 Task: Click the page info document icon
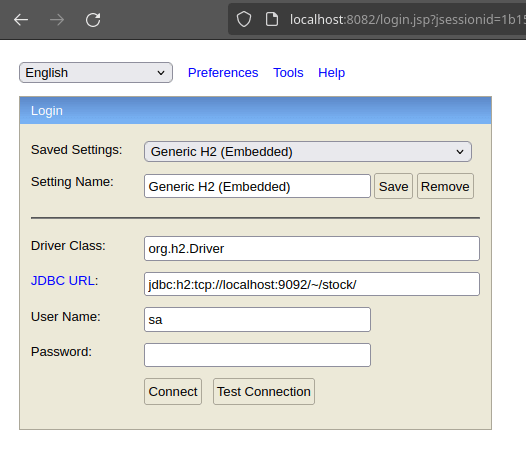[x=272, y=19]
